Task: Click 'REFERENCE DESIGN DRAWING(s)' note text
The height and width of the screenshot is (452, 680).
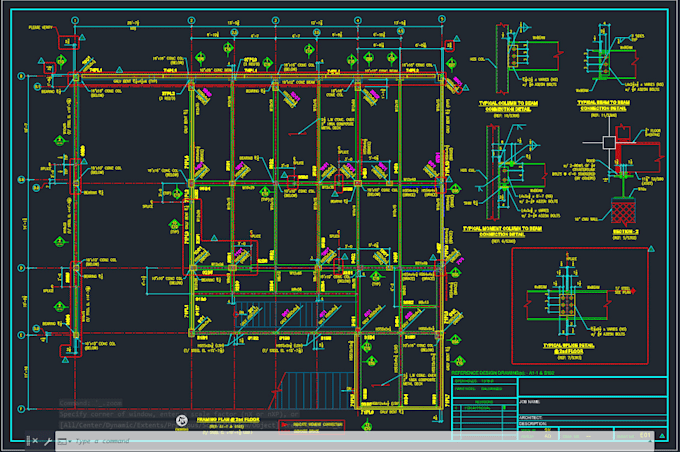Action: pyautogui.click(x=503, y=373)
